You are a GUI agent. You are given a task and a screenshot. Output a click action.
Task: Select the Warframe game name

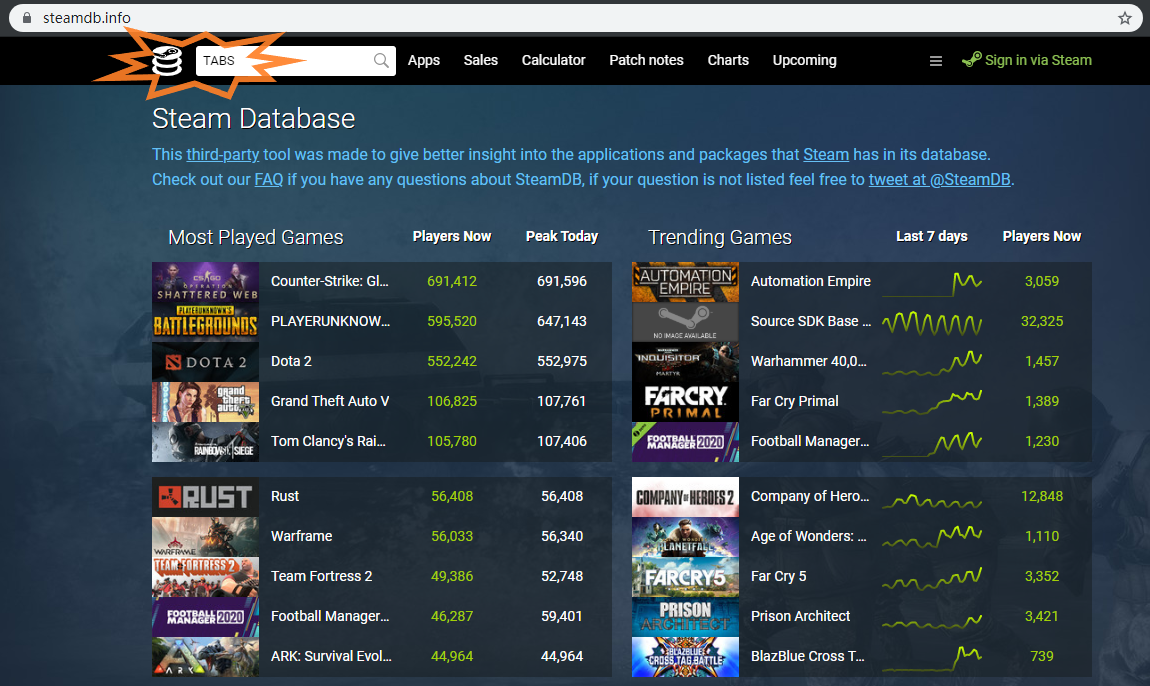tap(301, 536)
